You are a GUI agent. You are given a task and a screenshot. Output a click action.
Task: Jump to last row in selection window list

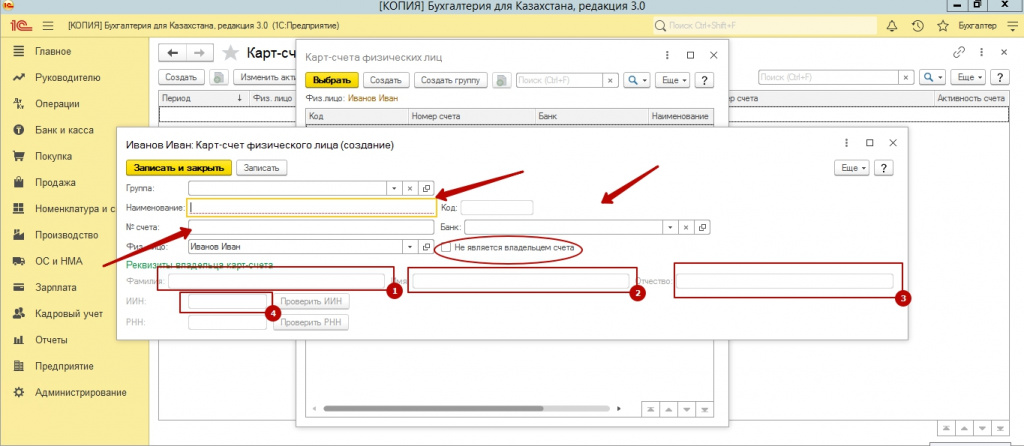tap(703, 409)
